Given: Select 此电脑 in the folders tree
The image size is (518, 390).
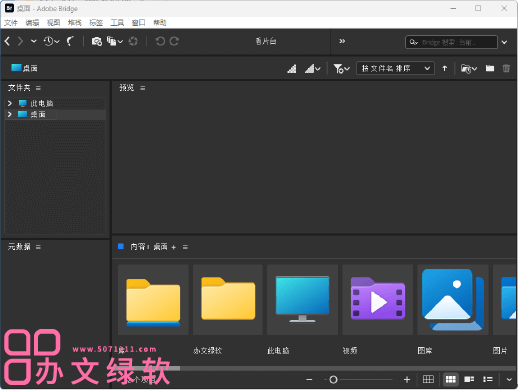Looking at the screenshot, I should [42, 103].
